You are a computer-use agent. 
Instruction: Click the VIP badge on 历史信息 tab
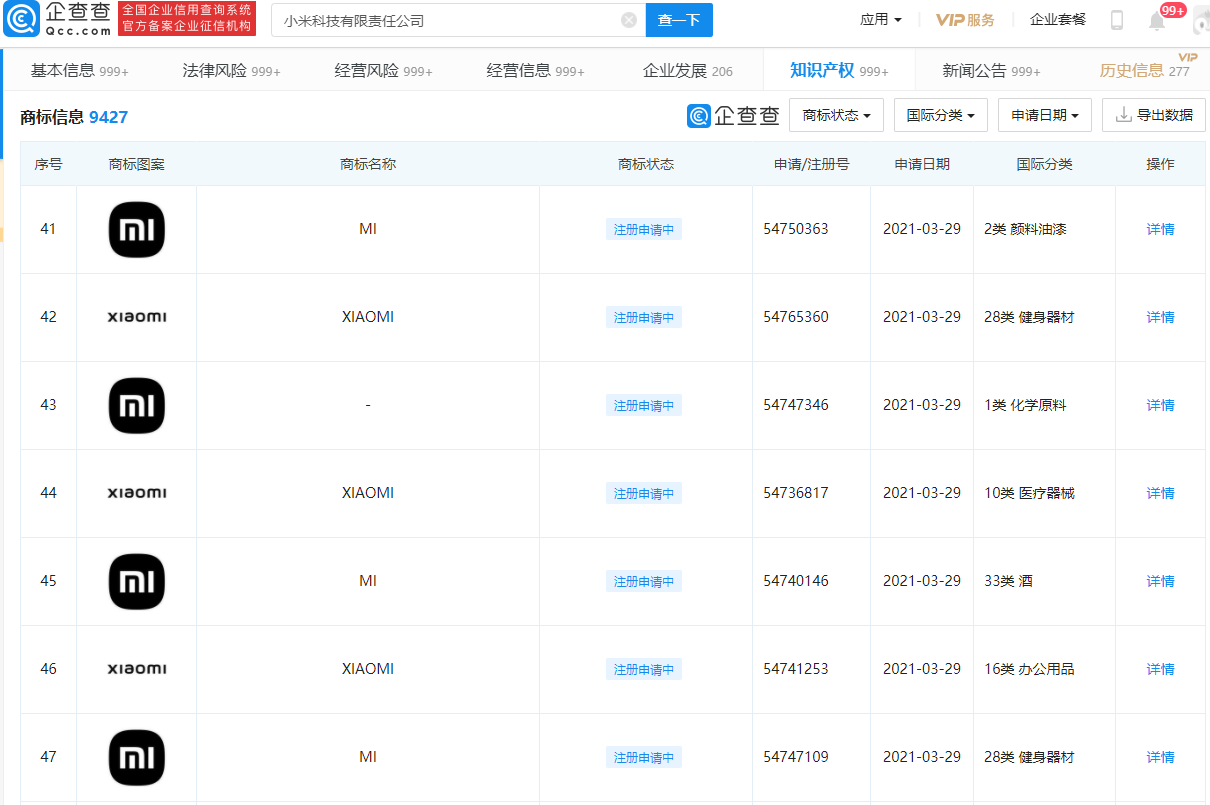coord(1186,58)
